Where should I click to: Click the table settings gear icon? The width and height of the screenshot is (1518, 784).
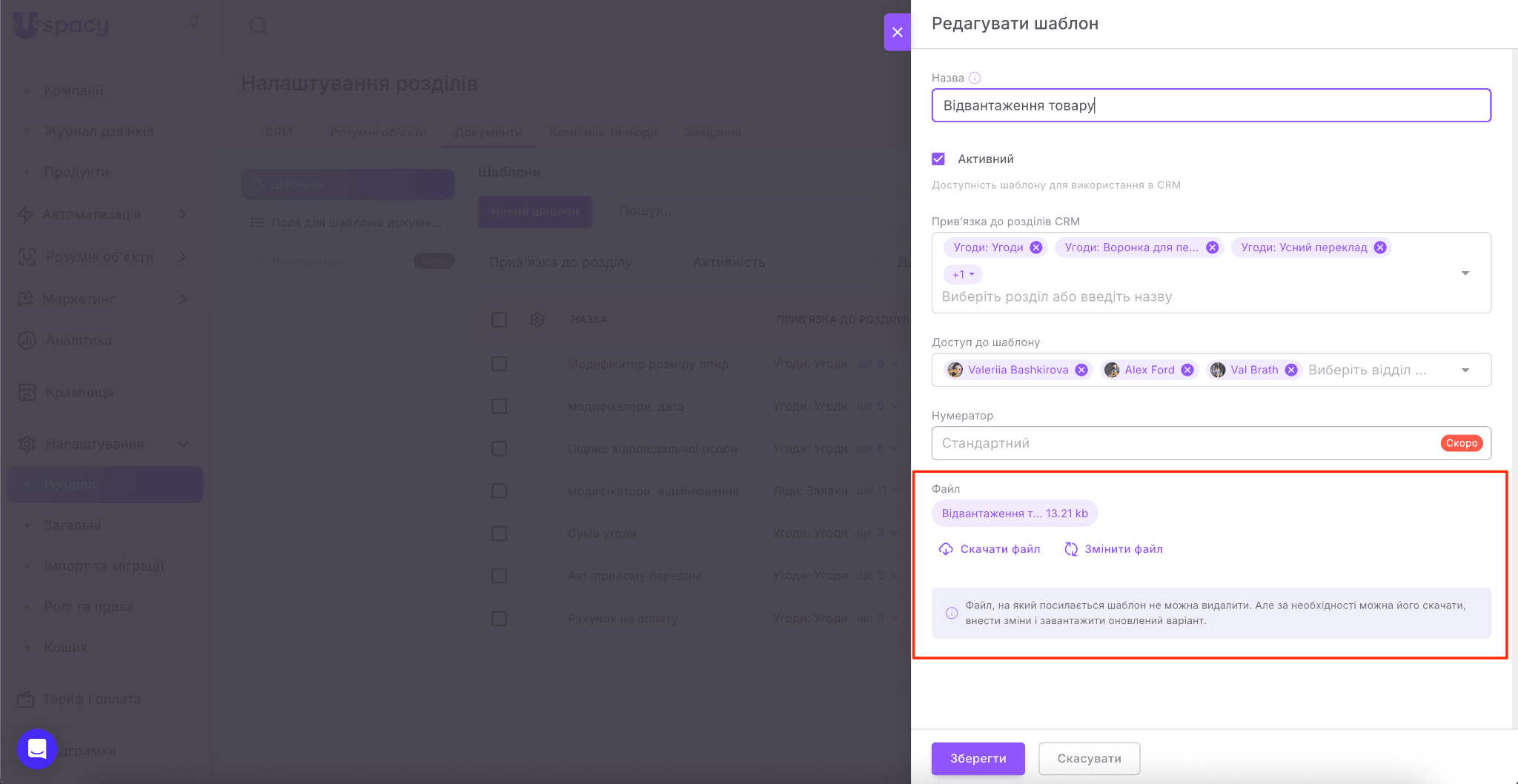point(537,319)
